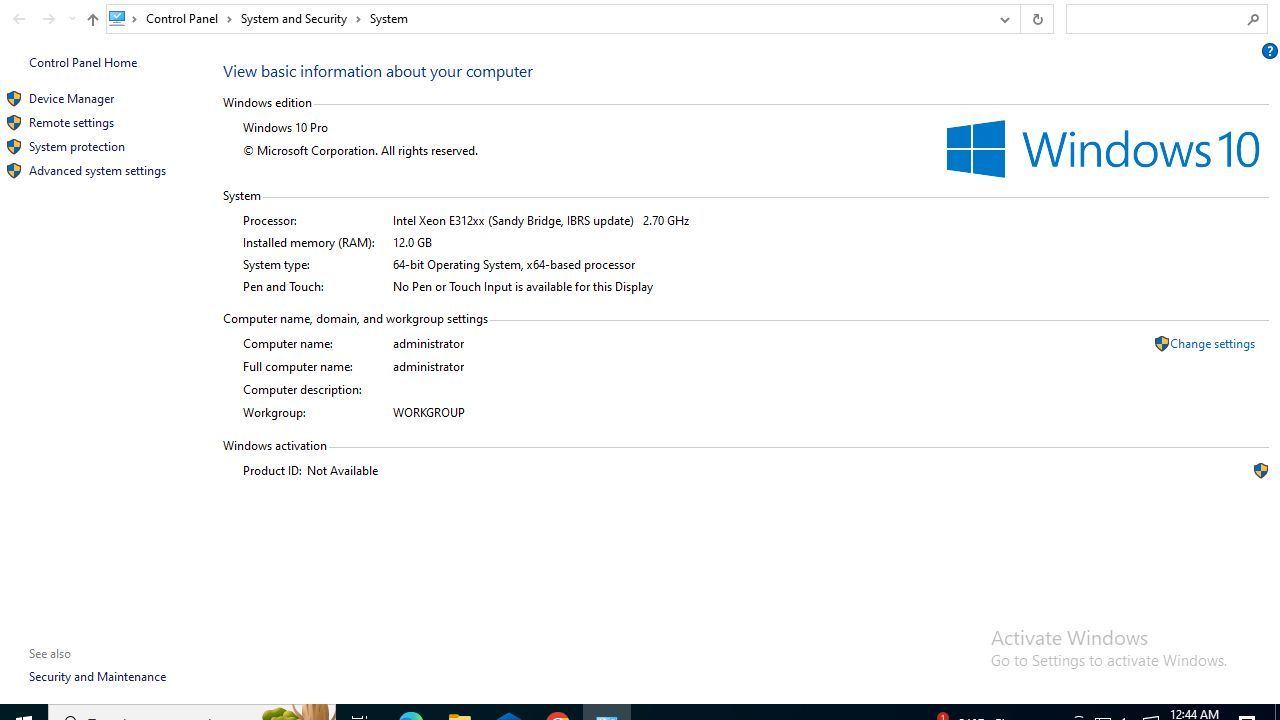1280x720 pixels.
Task: Expand chevron after Control Panel breadcrumb
Action: (229, 19)
